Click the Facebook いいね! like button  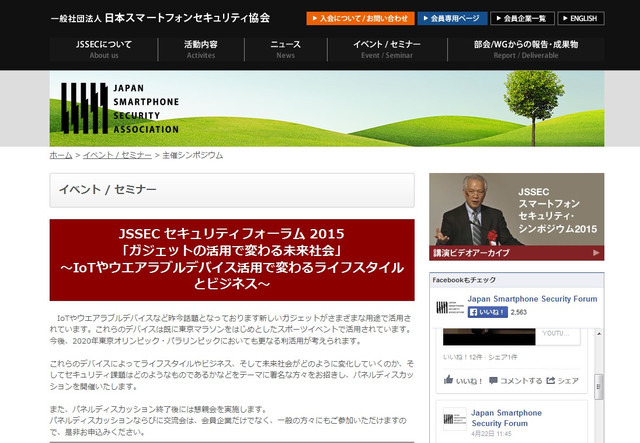click(x=488, y=312)
